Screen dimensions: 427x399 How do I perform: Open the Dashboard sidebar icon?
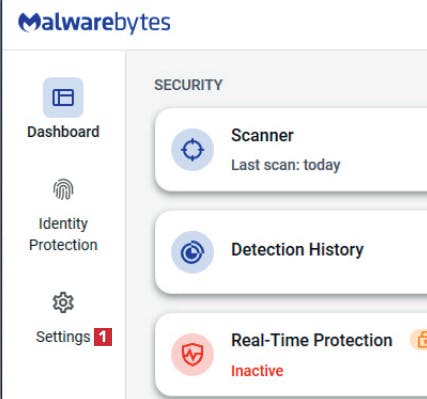tap(63, 97)
